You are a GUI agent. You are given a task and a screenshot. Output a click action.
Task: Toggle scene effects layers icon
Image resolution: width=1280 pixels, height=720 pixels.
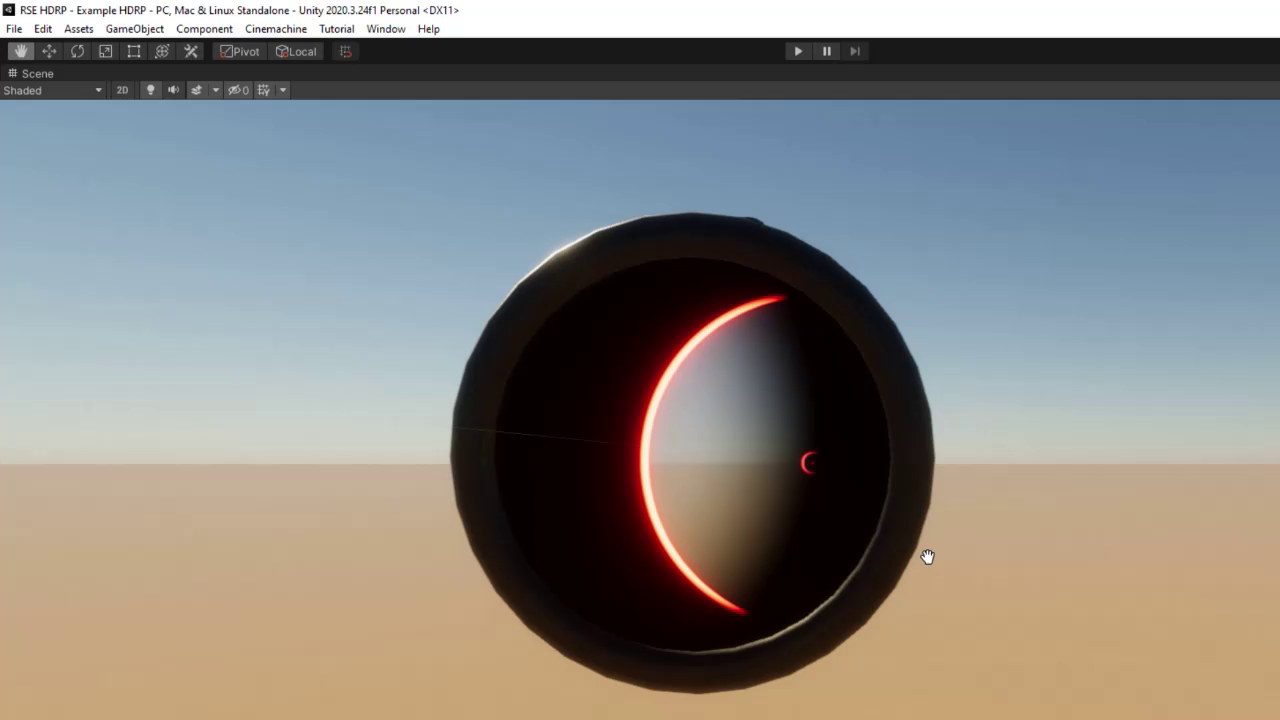[x=196, y=90]
